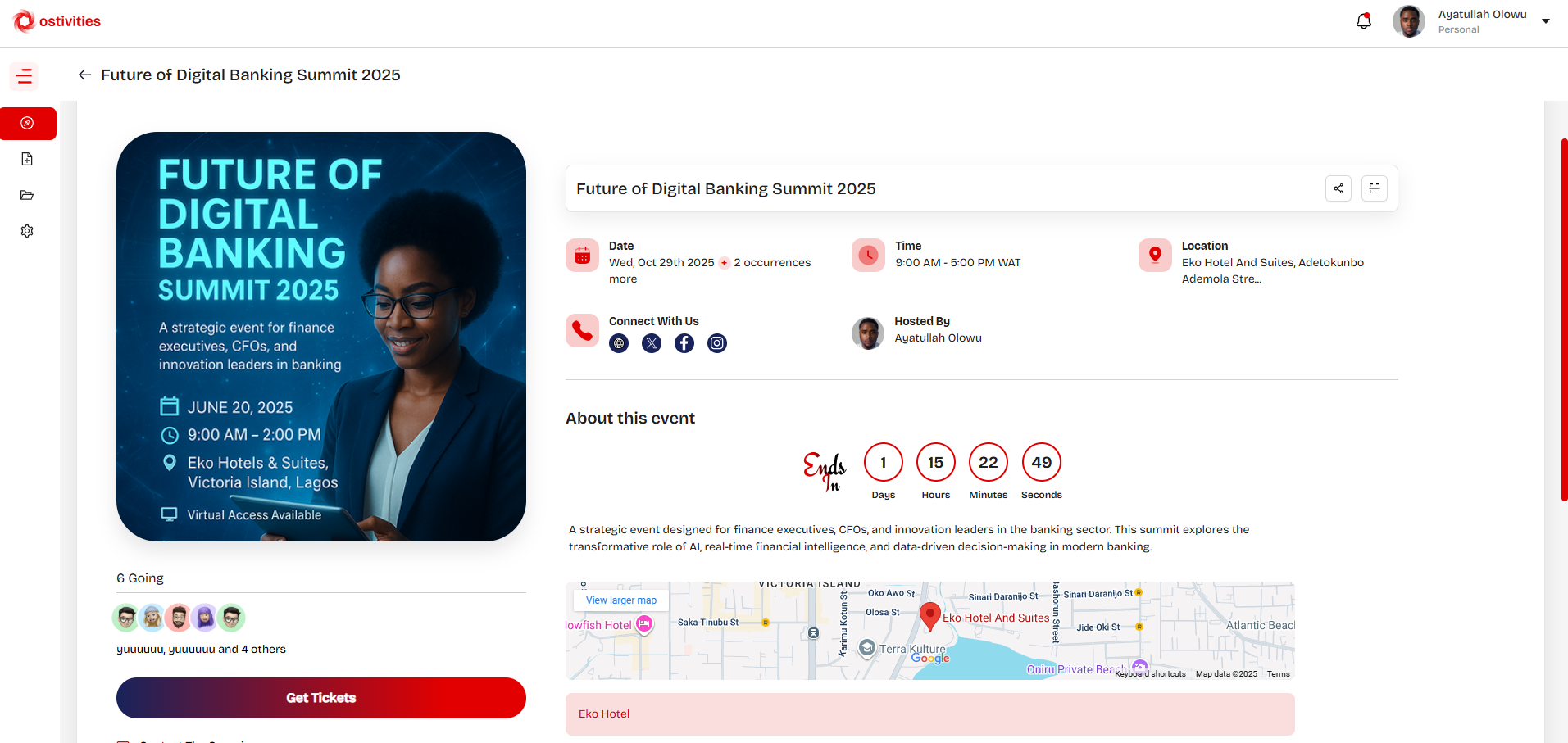
Task: Open the Discover compass sidebar item
Action: (x=27, y=123)
